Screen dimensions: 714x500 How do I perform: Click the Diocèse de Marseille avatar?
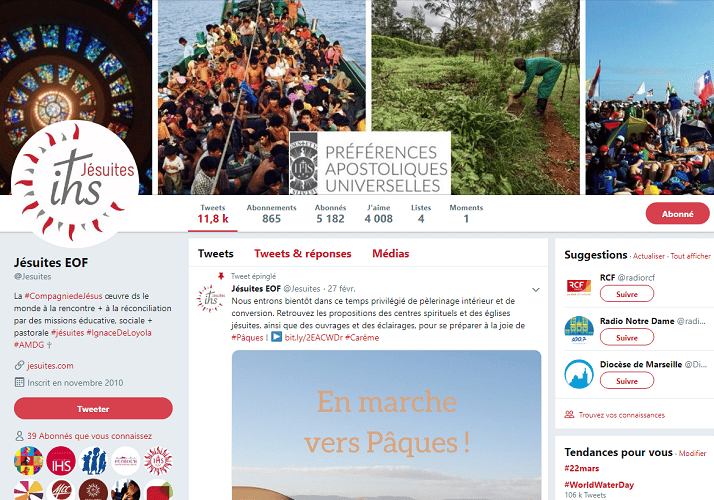click(x=579, y=374)
